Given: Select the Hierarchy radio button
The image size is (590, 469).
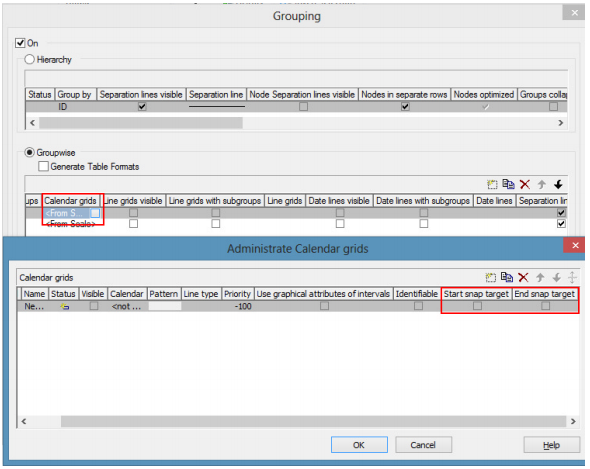Looking at the screenshot, I should (x=29, y=59).
